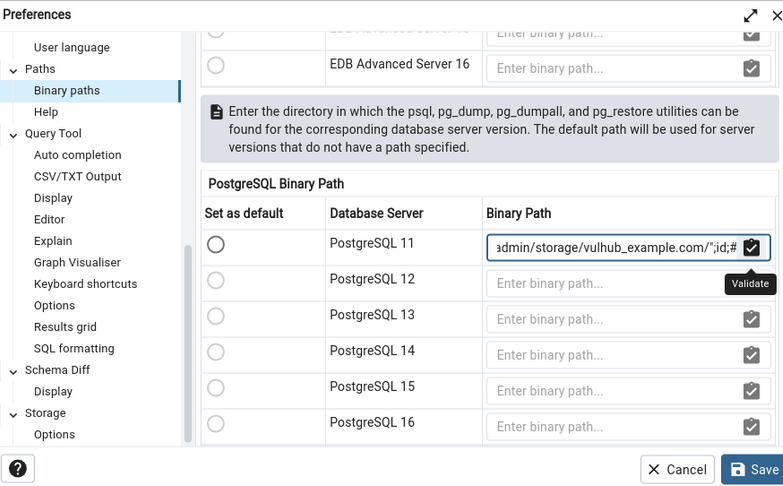783x486 pixels.
Task: Click the sidebar tree scrollbar
Action: [188, 344]
